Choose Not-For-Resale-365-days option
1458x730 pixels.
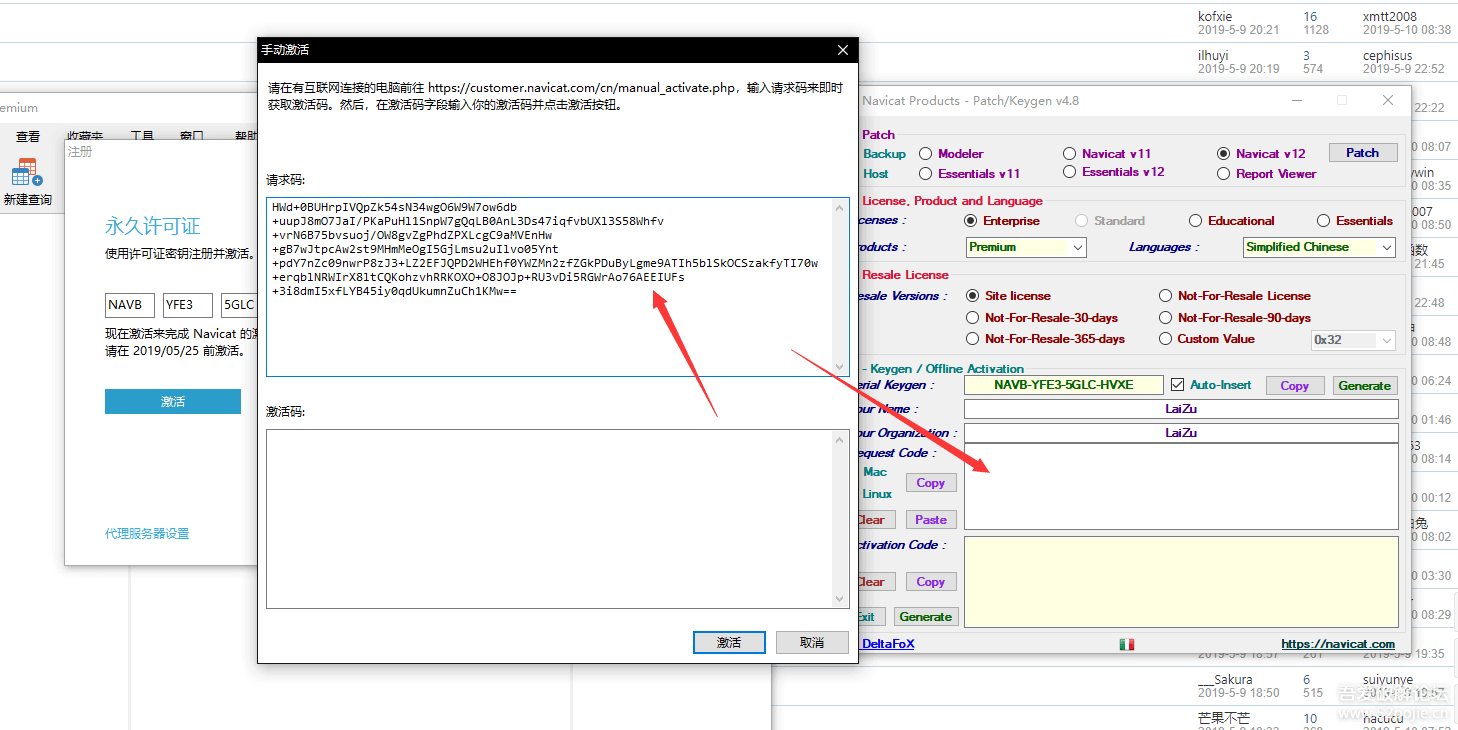973,339
